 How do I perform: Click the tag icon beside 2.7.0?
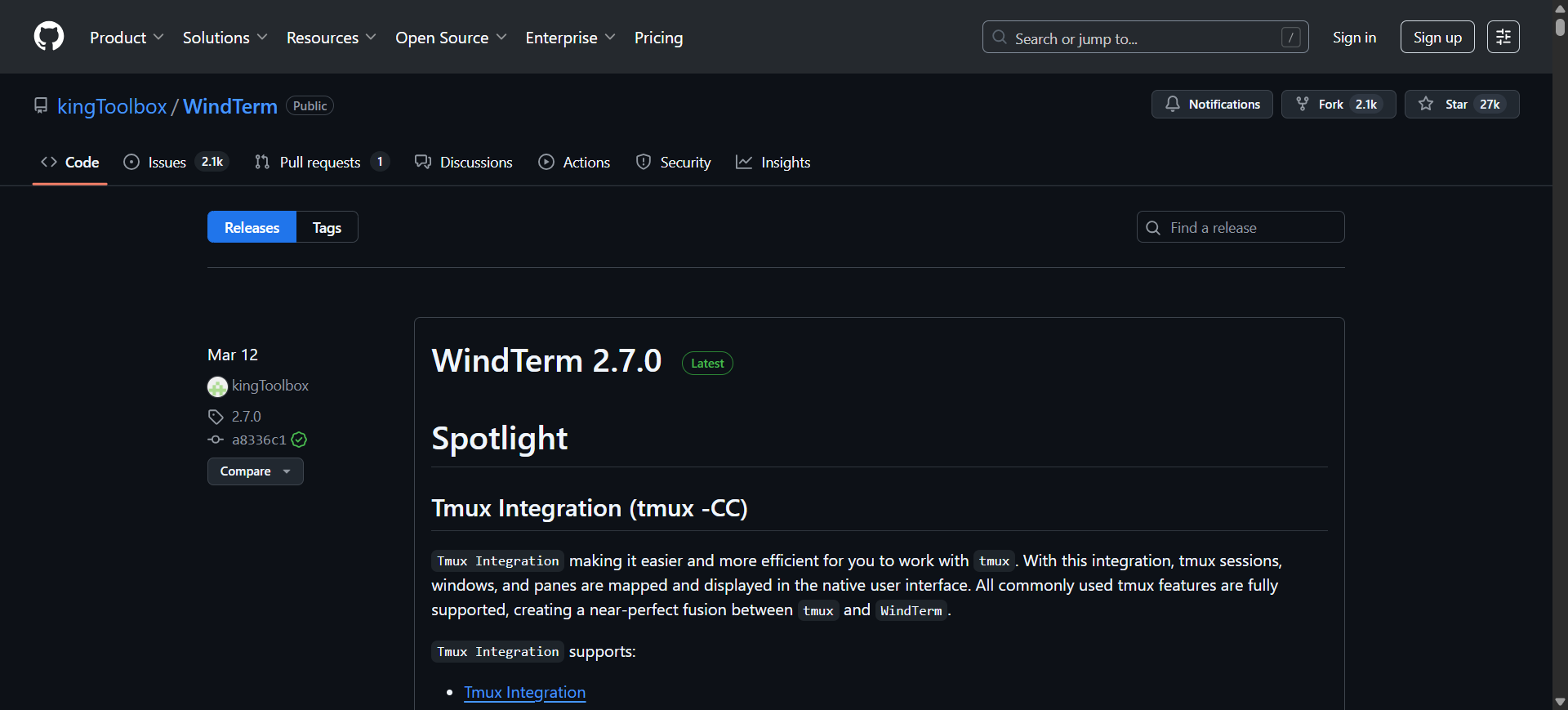pos(216,417)
